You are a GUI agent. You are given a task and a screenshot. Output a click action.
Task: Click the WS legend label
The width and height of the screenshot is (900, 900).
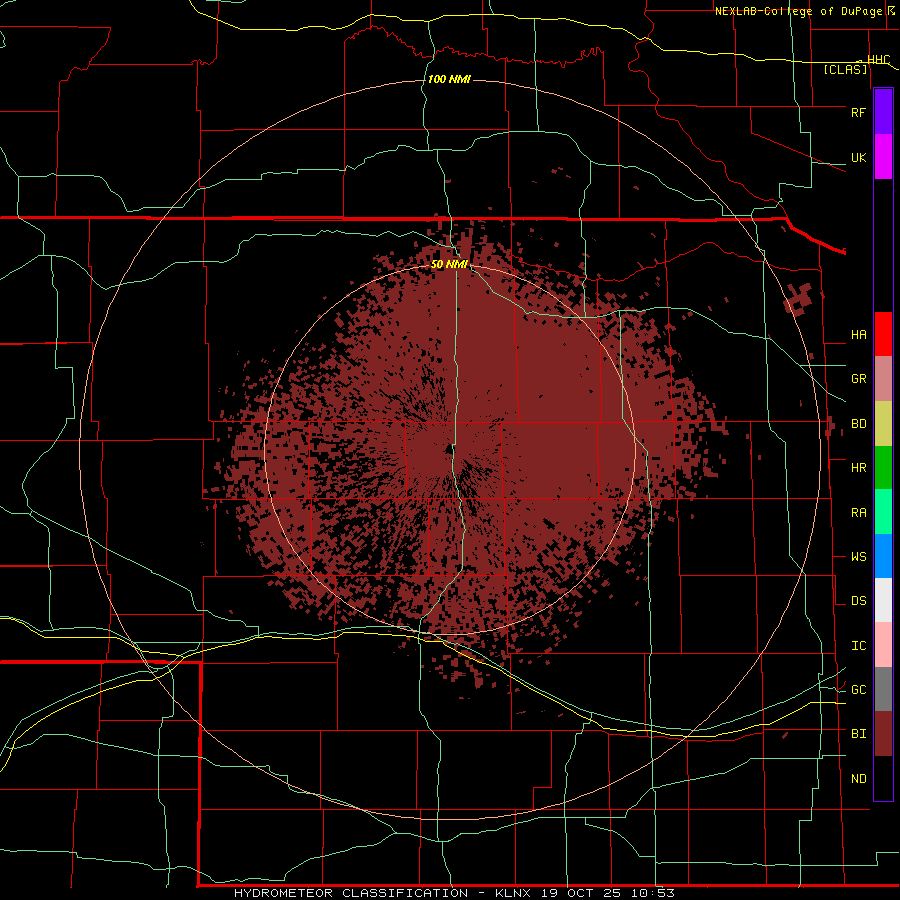(858, 557)
